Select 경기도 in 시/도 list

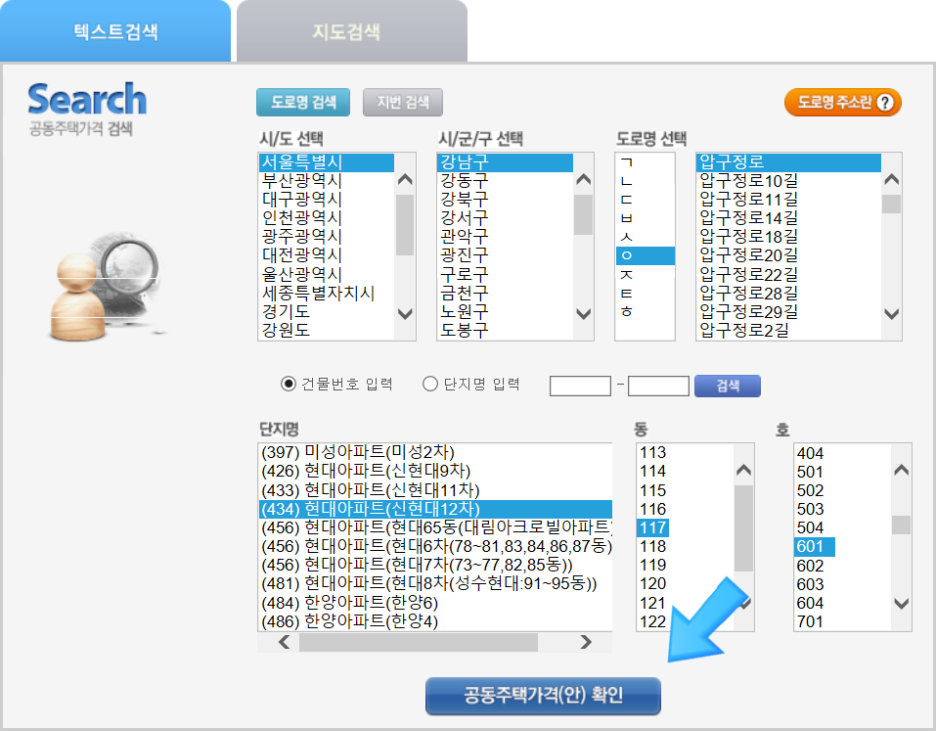pyautogui.click(x=326, y=311)
